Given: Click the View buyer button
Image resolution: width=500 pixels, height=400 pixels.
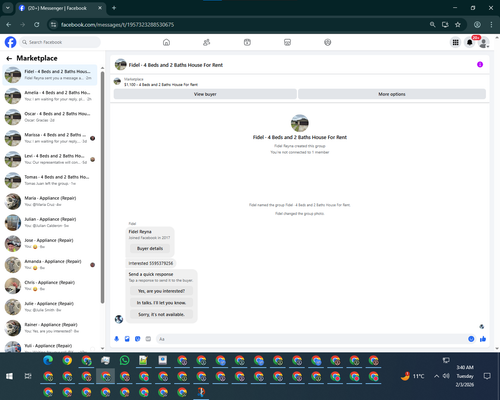Looking at the screenshot, I should (205, 94).
